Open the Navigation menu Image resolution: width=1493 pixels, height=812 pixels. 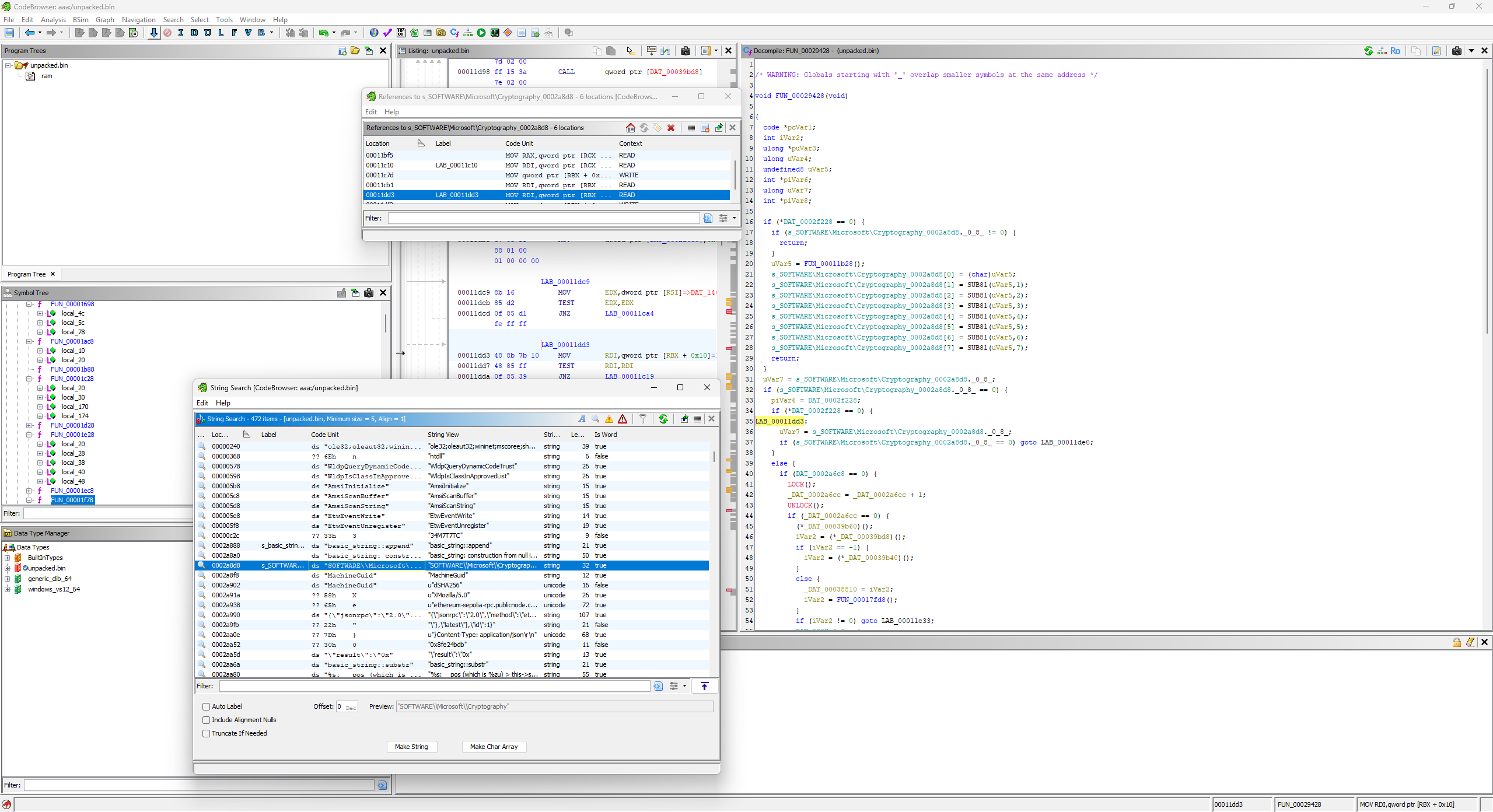tap(139, 19)
